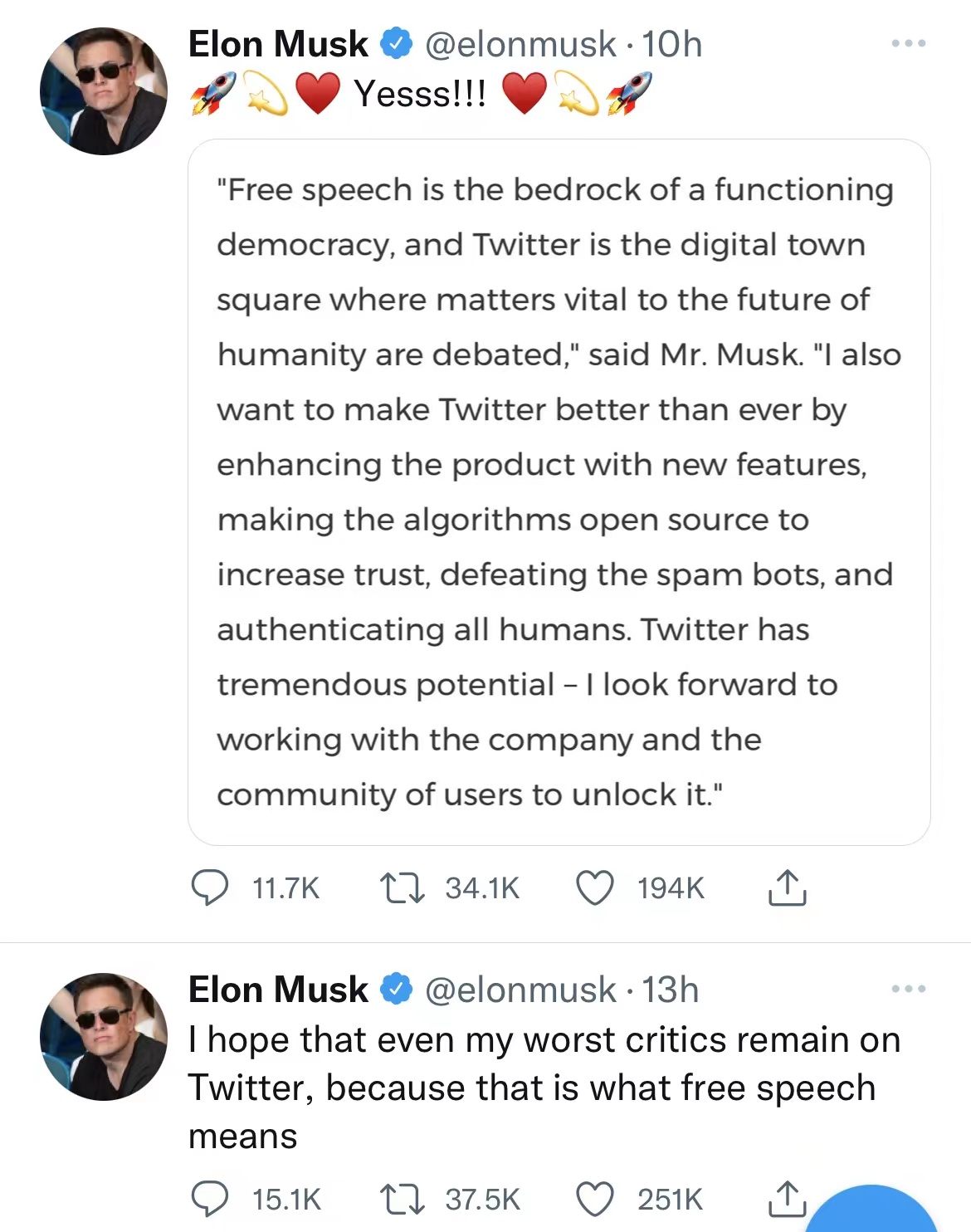Image resolution: width=971 pixels, height=1232 pixels.
Task: Open Elon Musk avatar on second tweet
Action: click(x=104, y=1037)
